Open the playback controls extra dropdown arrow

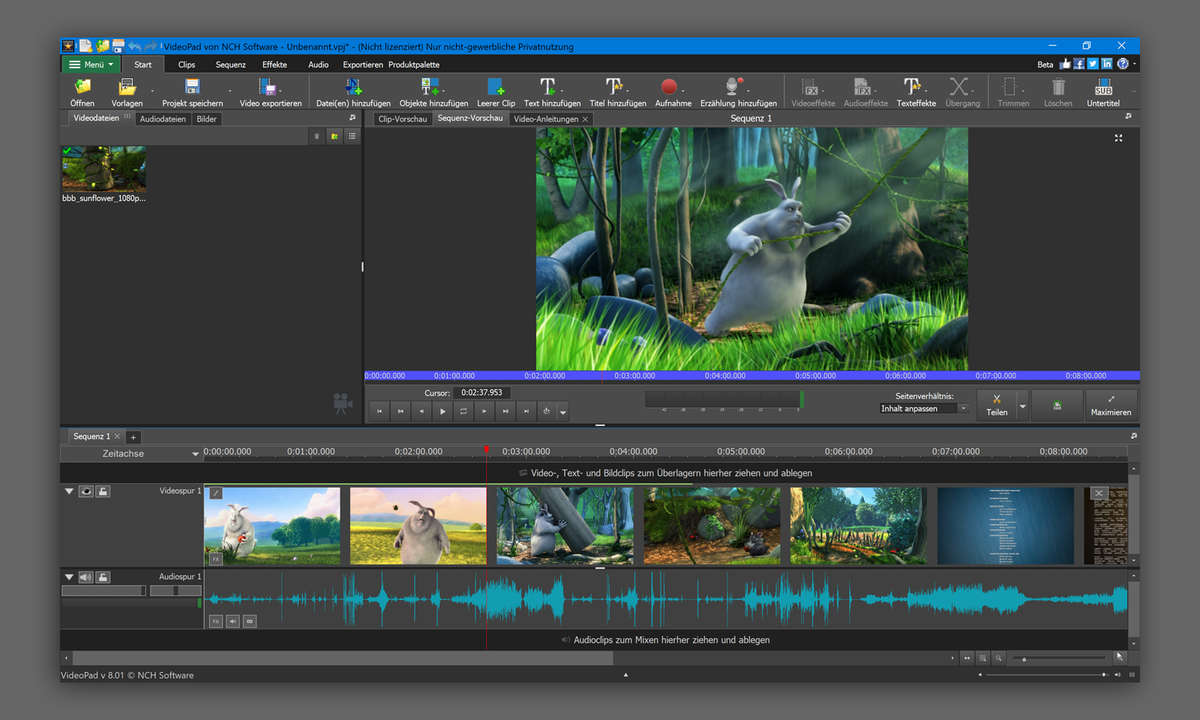click(563, 412)
